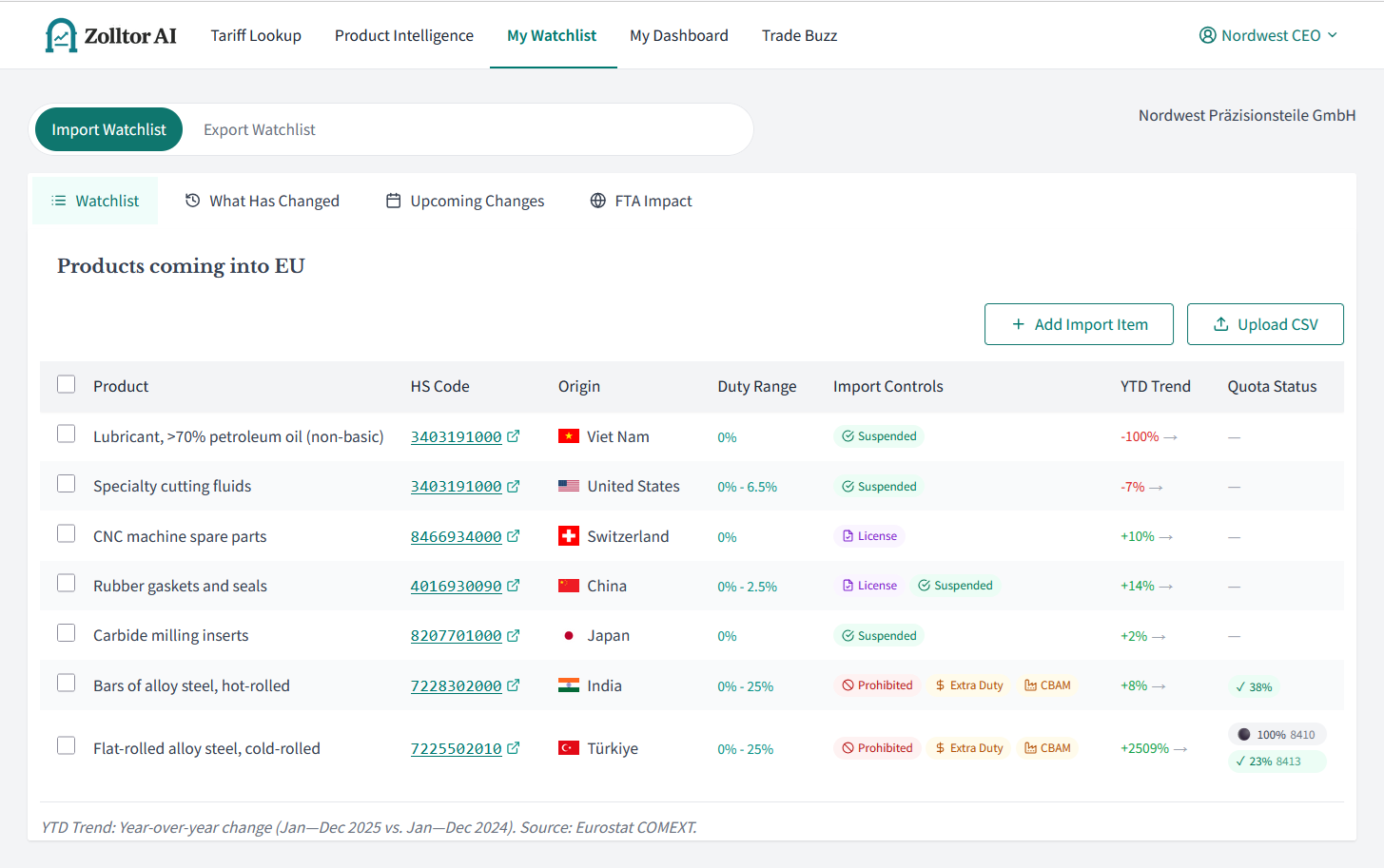Click the Add Import Item button
Screen dimensions: 1384x868
pos(1079,323)
